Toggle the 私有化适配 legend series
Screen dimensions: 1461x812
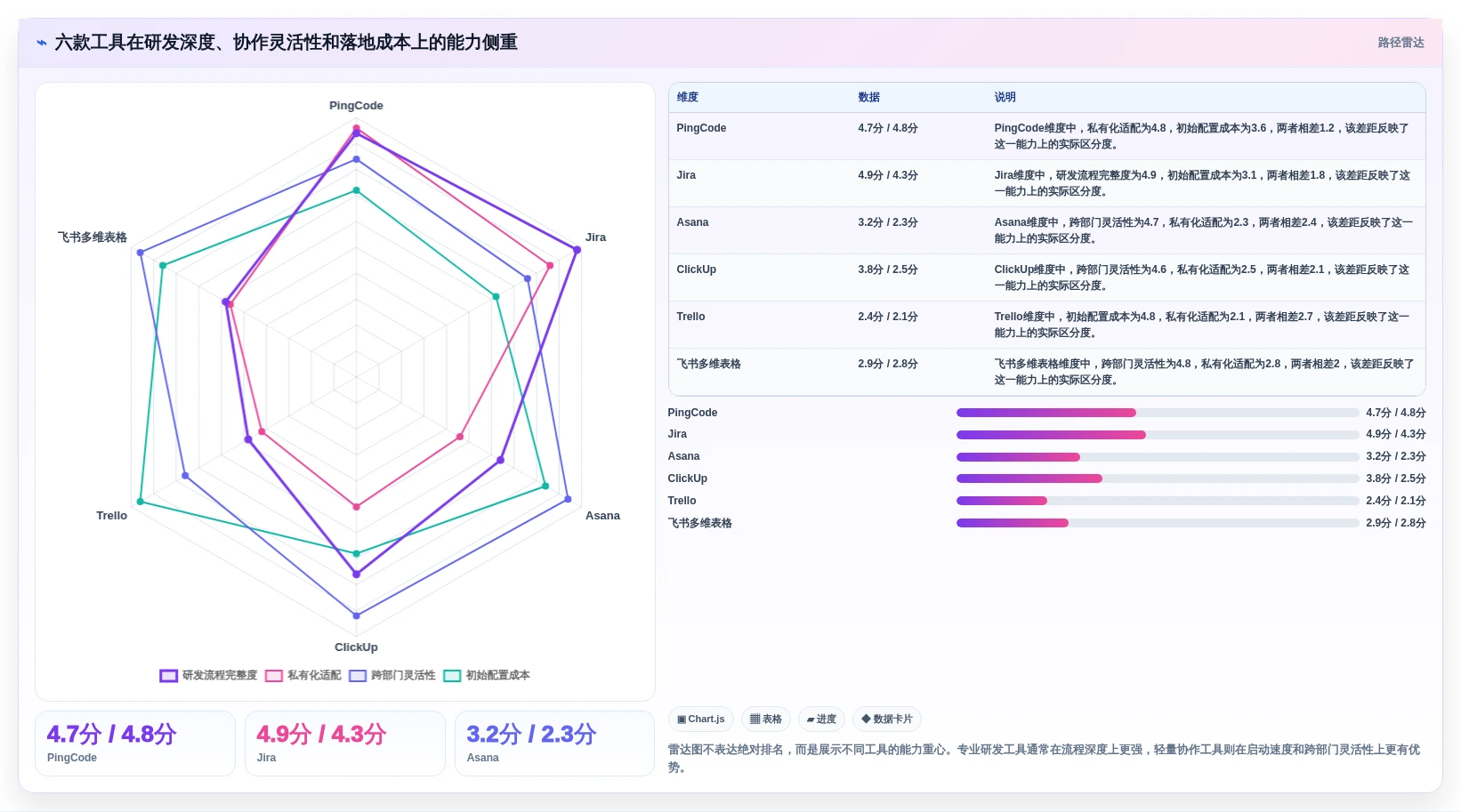coord(303,676)
